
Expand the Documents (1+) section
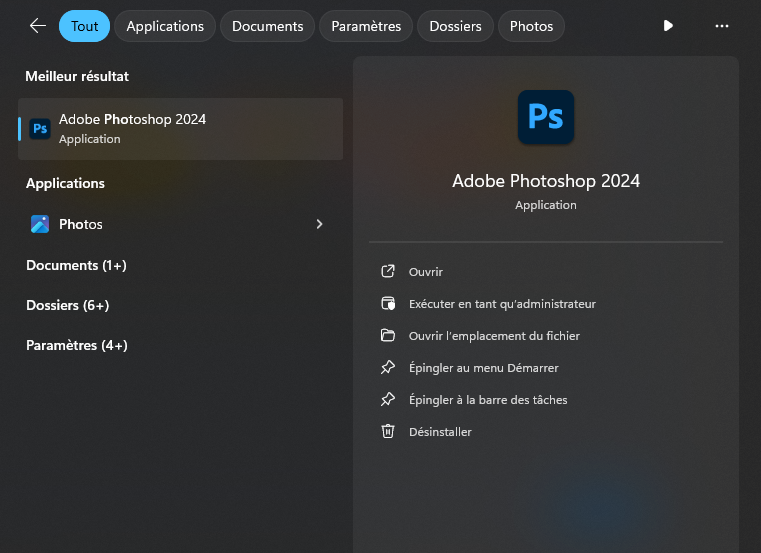pyautogui.click(x=76, y=265)
